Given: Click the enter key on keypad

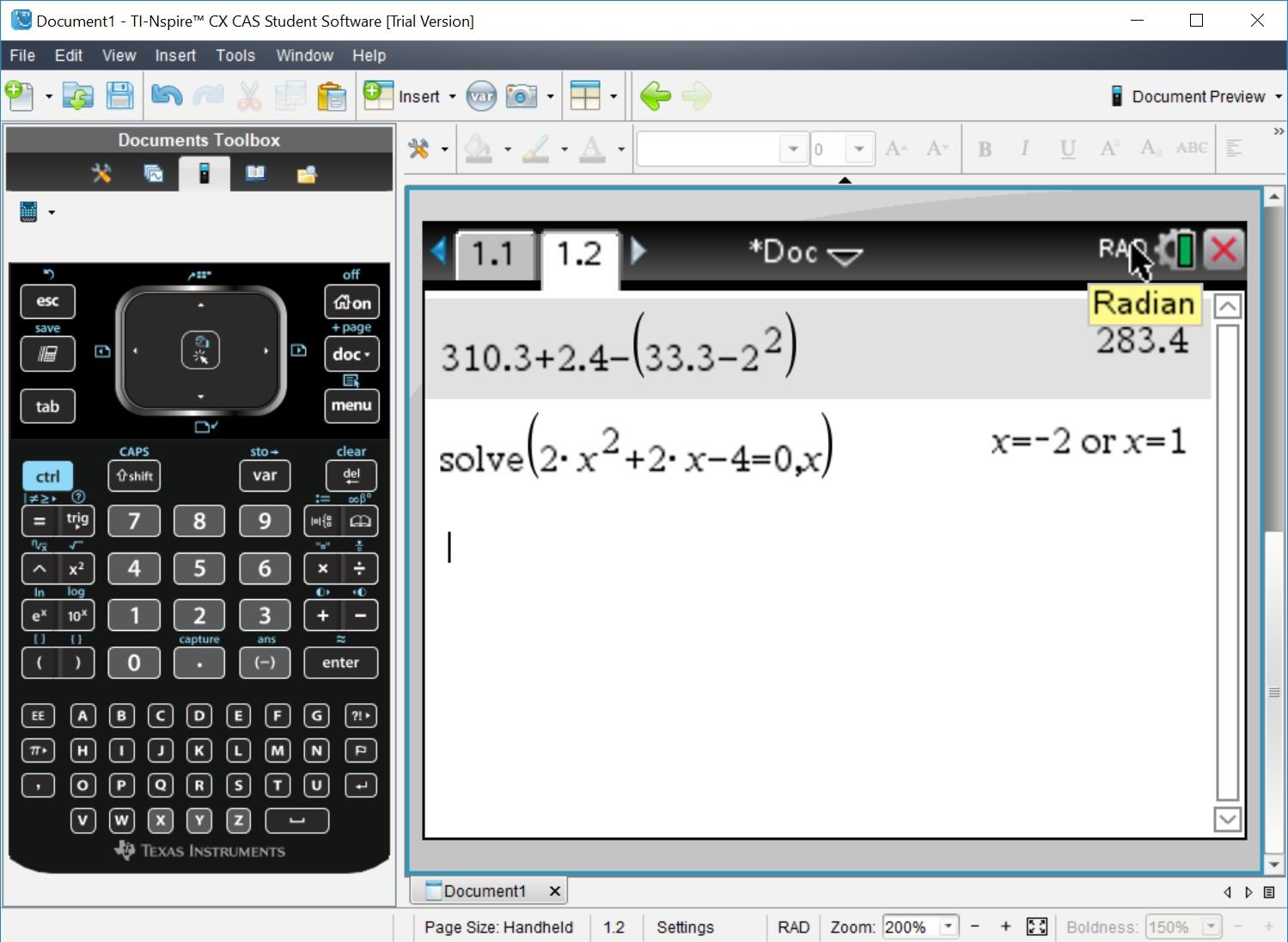Looking at the screenshot, I should [x=340, y=663].
